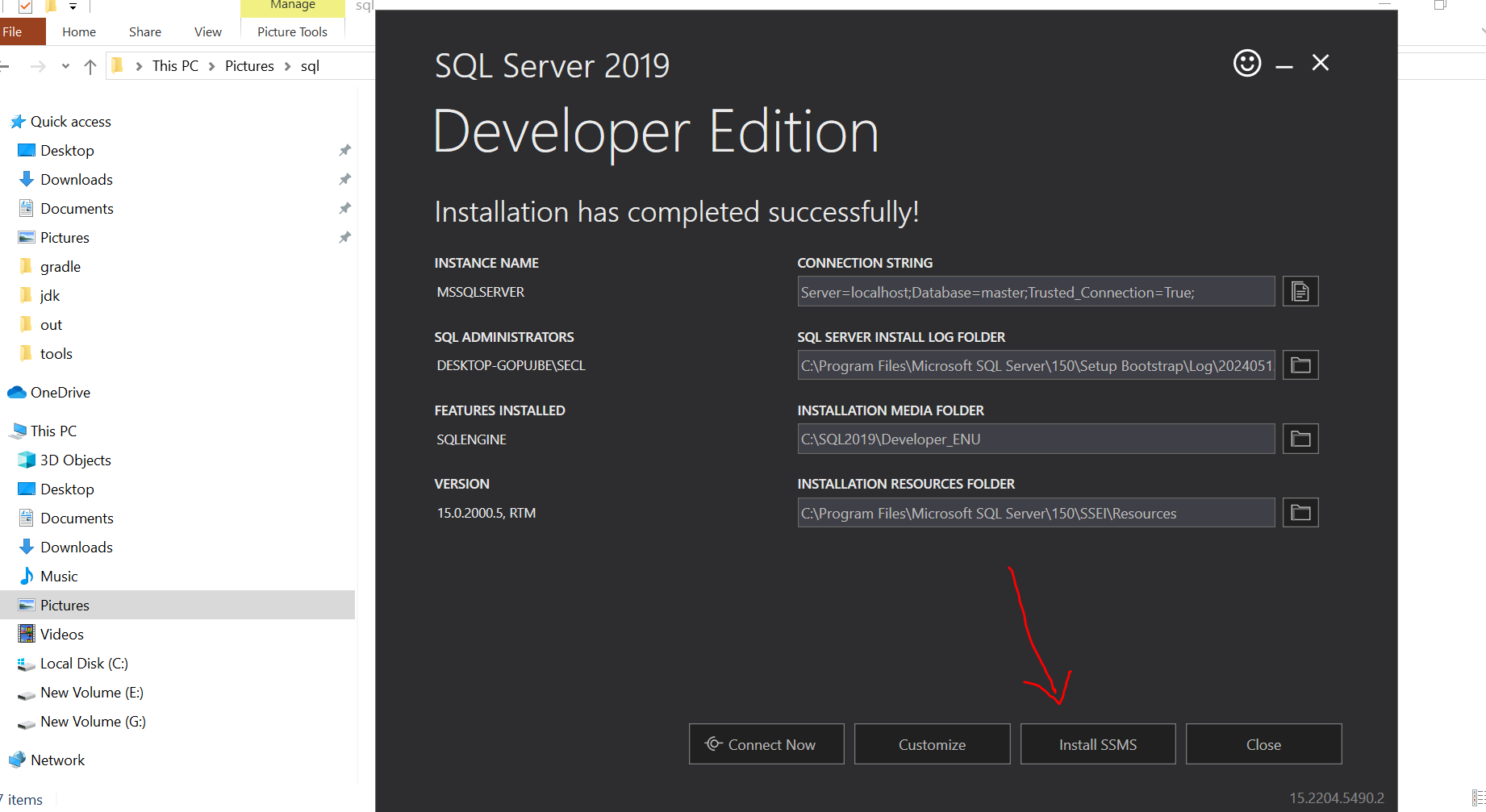This screenshot has width=1486, height=812.
Task: Switch to the Share ribbon tab
Action: point(145,31)
